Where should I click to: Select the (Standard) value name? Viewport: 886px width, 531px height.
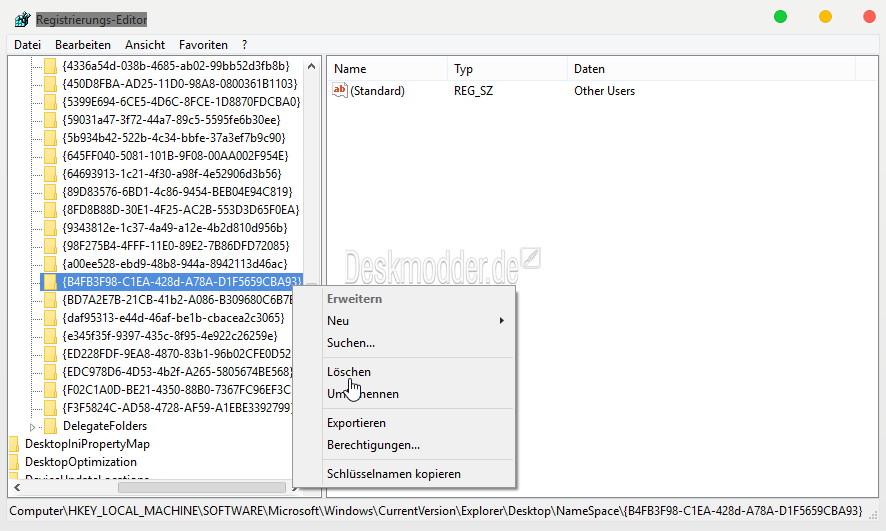coord(377,91)
